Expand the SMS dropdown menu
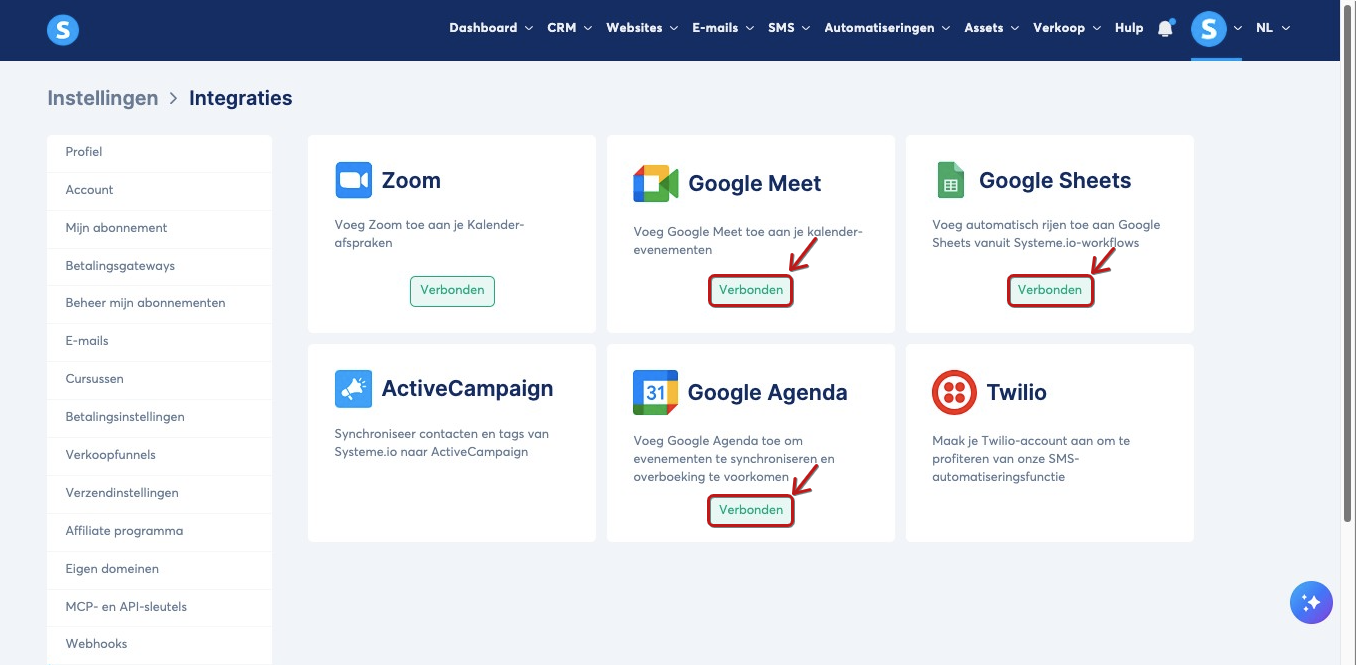This screenshot has height=665, width=1358. 788,28
